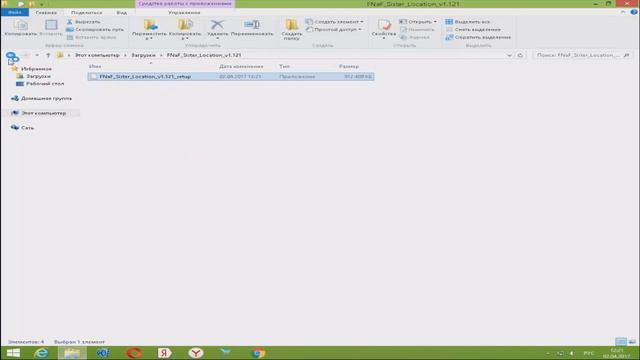Click the search magnifier icon
The height and width of the screenshot is (360, 640).
[x=627, y=55]
